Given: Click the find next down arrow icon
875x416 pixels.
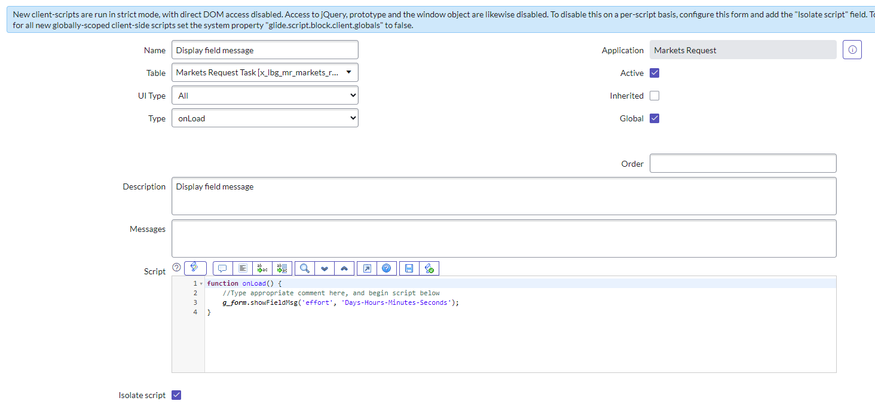Looking at the screenshot, I should 324,268.
